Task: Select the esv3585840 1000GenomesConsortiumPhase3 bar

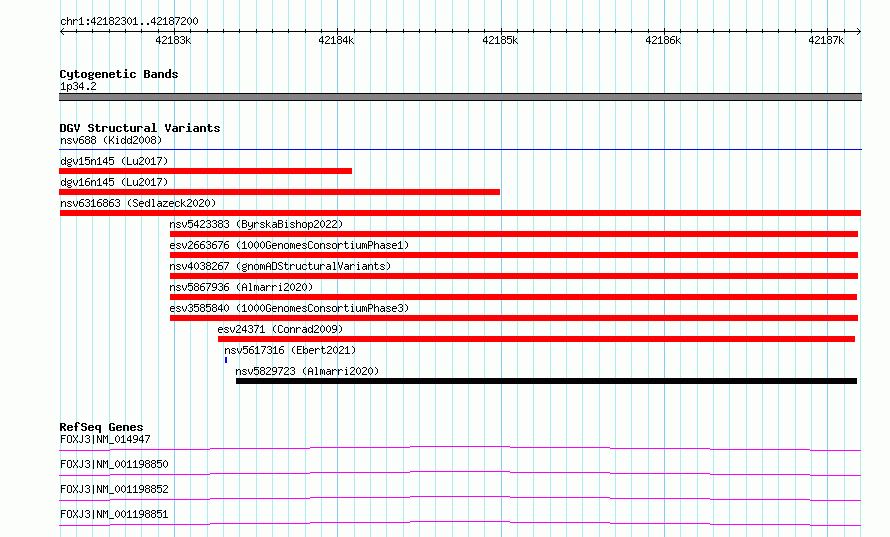Action: [x=514, y=318]
